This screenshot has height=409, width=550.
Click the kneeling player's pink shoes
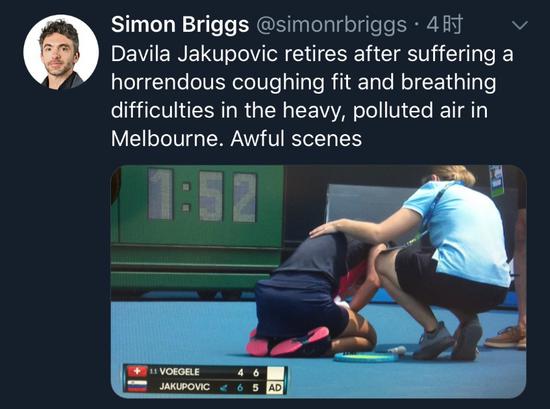tap(288, 342)
